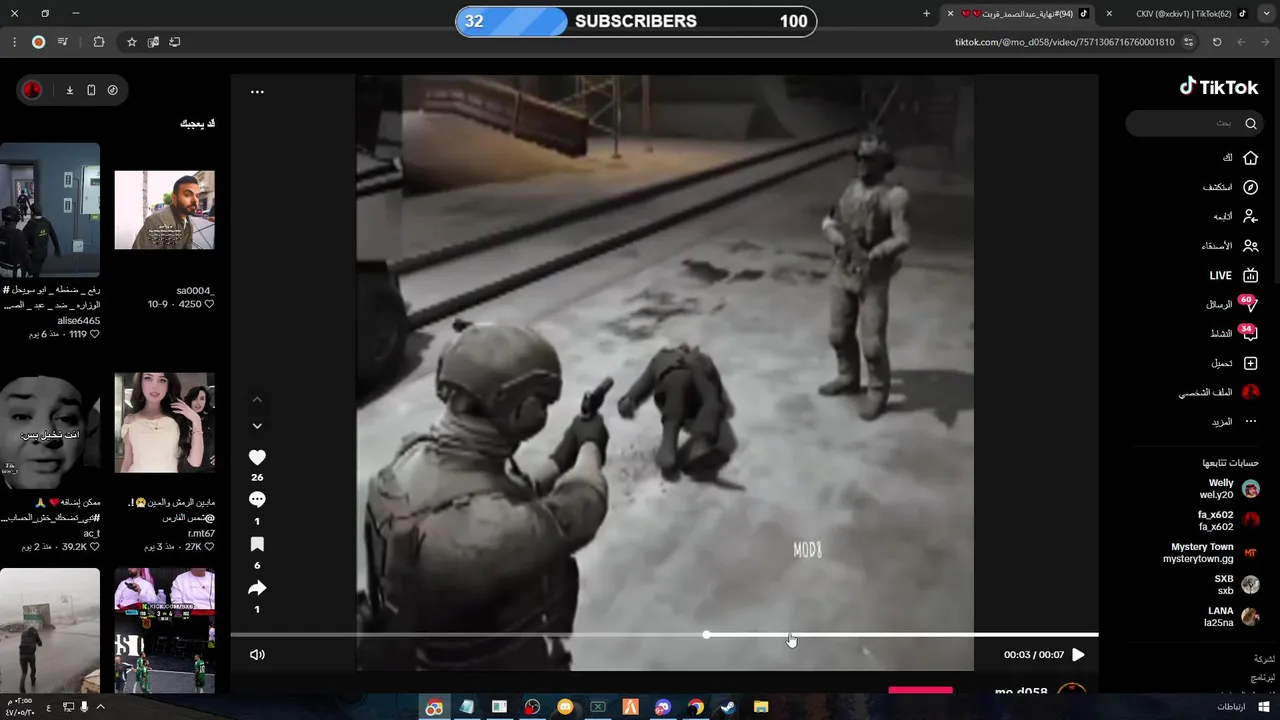The height and width of the screenshot is (720, 1280).
Task: Go to the next video chevron
Action: pos(257,426)
